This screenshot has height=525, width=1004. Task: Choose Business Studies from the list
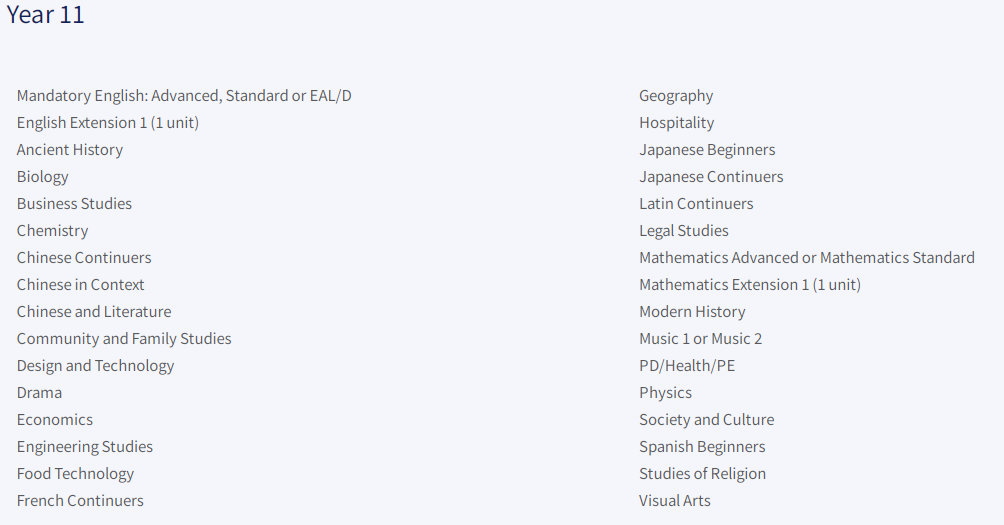pyautogui.click(x=74, y=204)
